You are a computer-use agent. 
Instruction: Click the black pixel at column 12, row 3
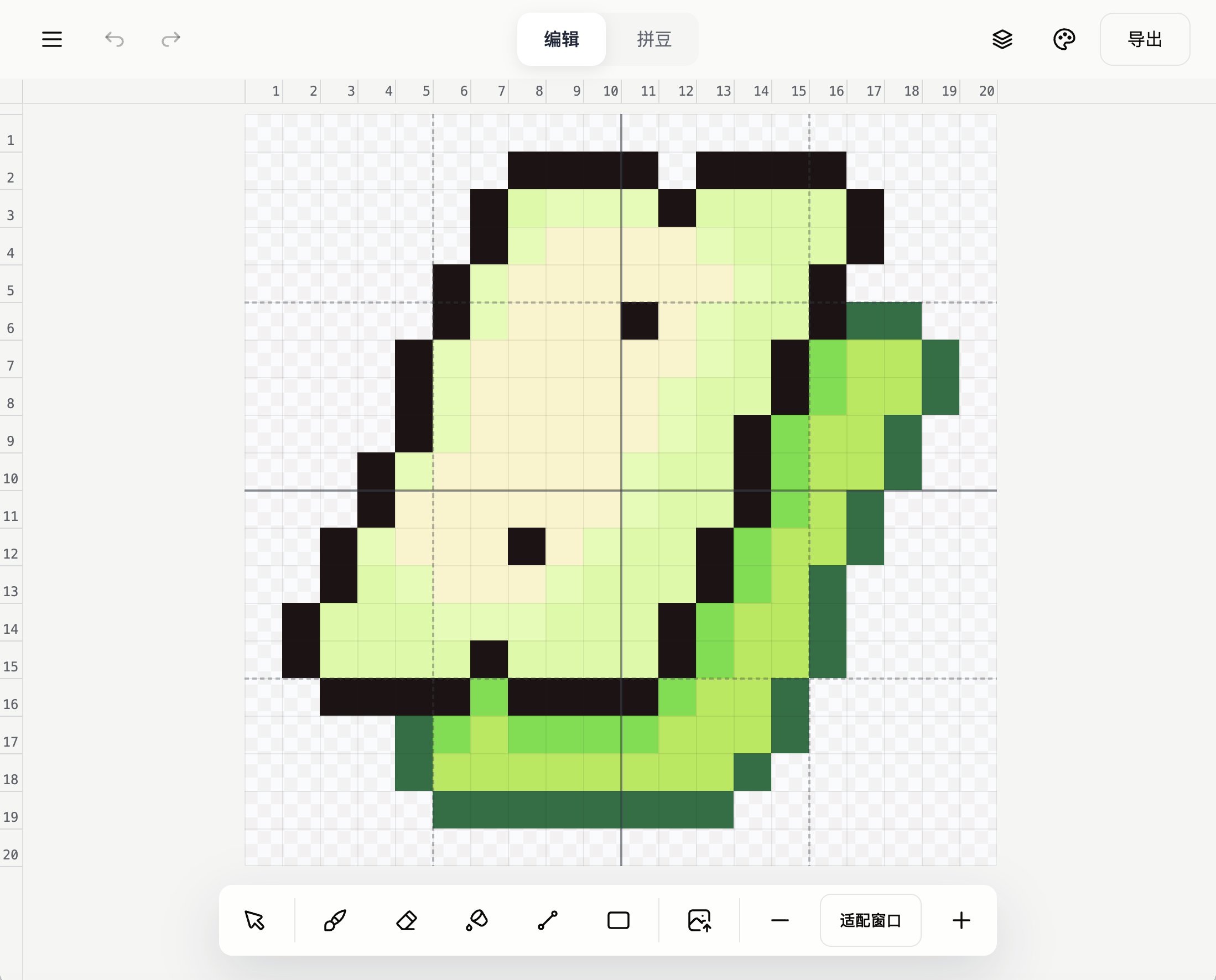(x=677, y=208)
